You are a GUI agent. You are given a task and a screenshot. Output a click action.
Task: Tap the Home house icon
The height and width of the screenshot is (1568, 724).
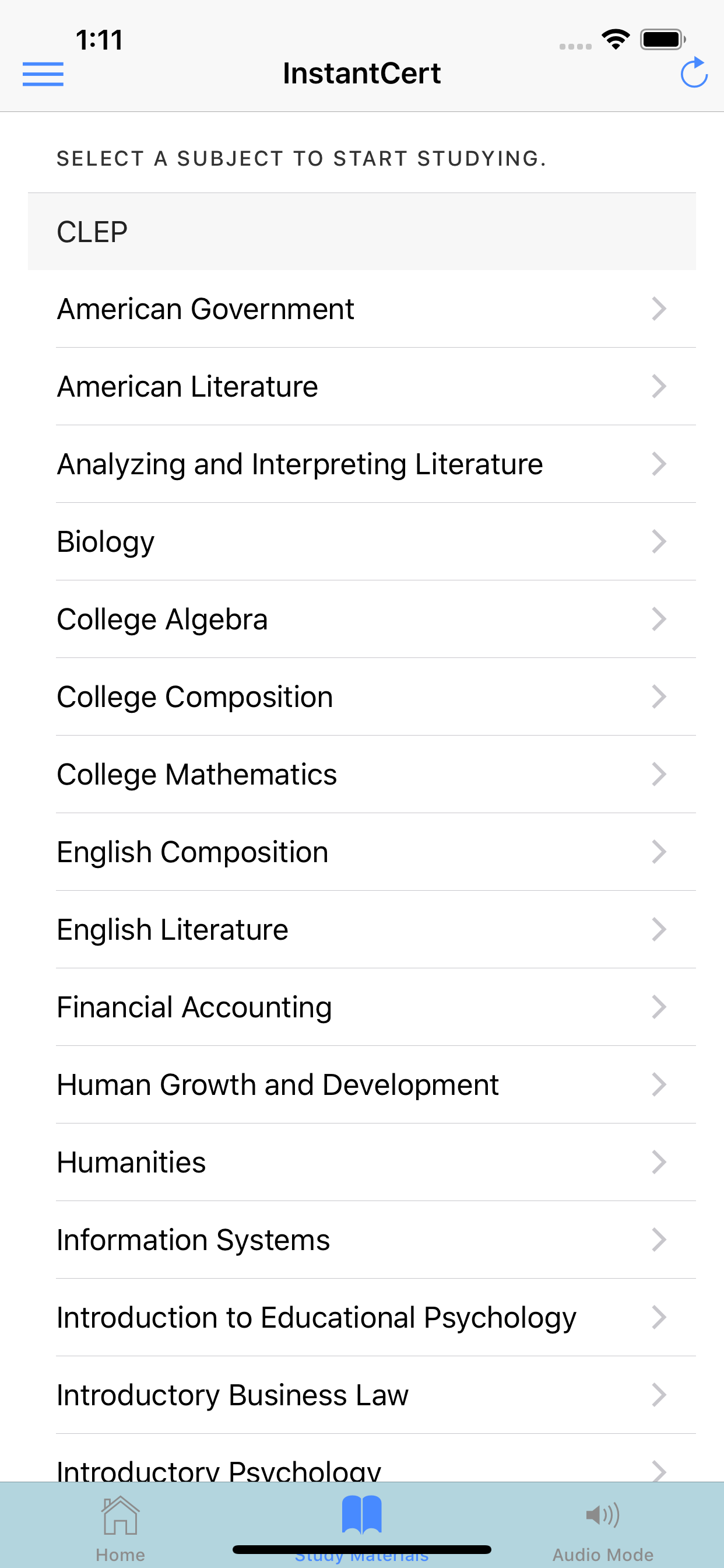pyautogui.click(x=121, y=1515)
